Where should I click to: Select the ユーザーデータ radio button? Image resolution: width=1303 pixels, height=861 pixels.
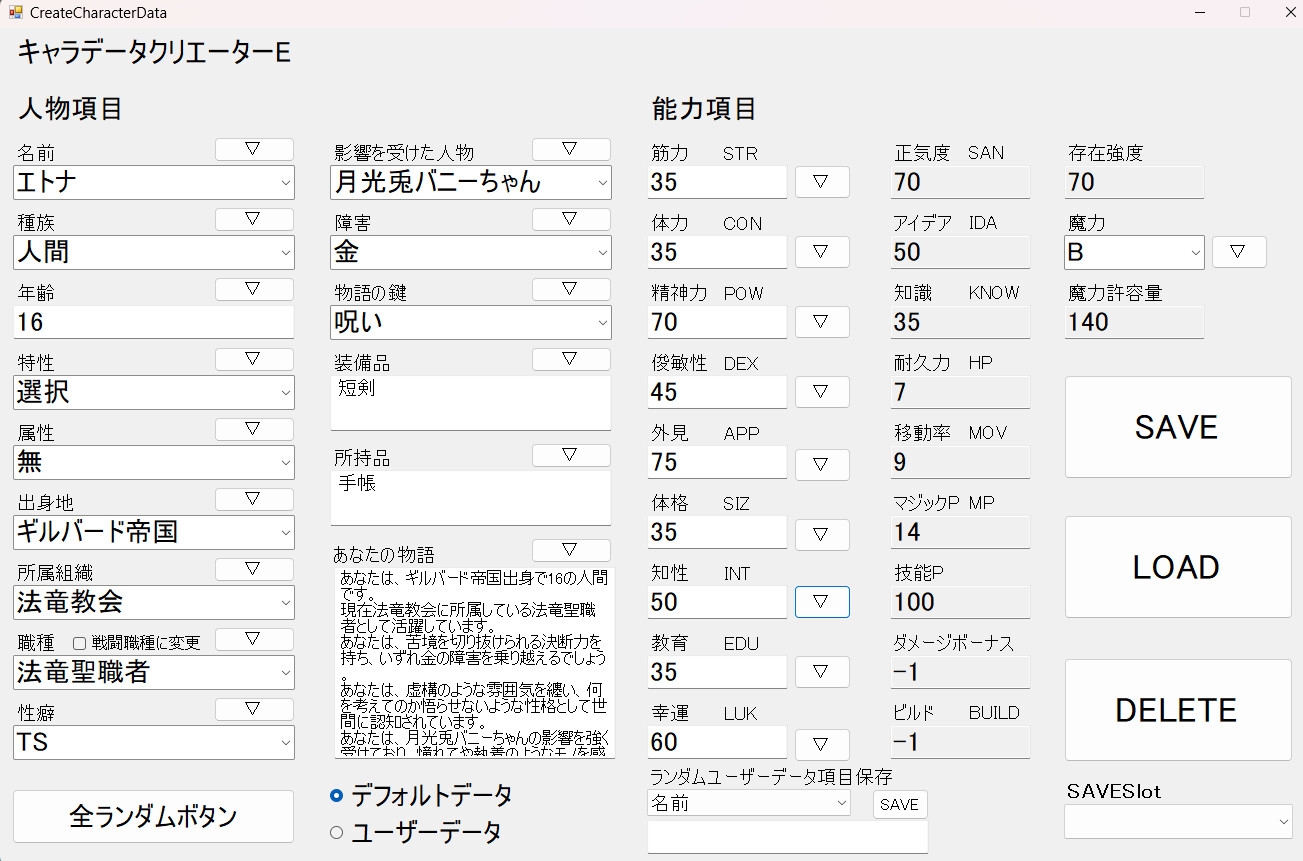[x=337, y=832]
